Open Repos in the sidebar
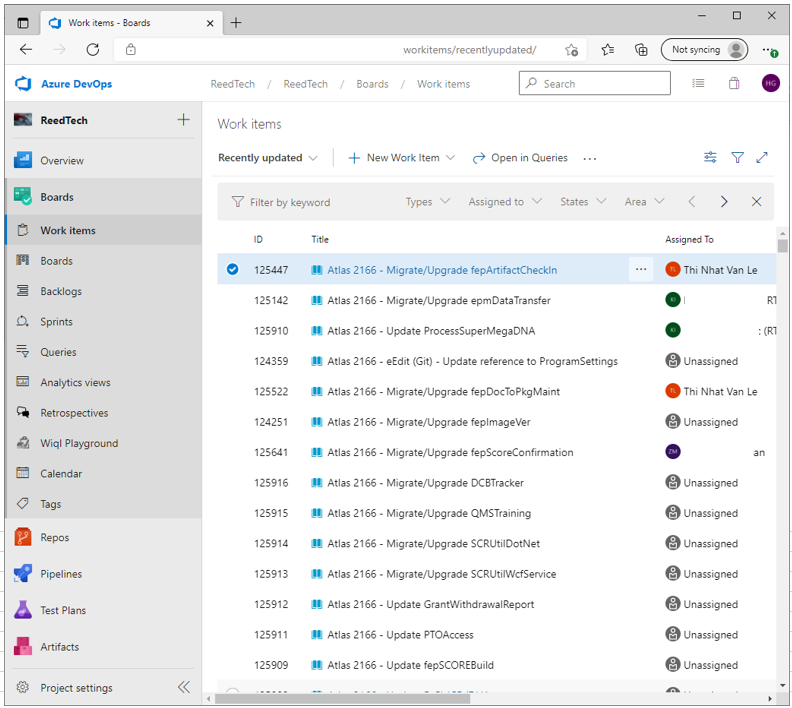 pos(55,537)
